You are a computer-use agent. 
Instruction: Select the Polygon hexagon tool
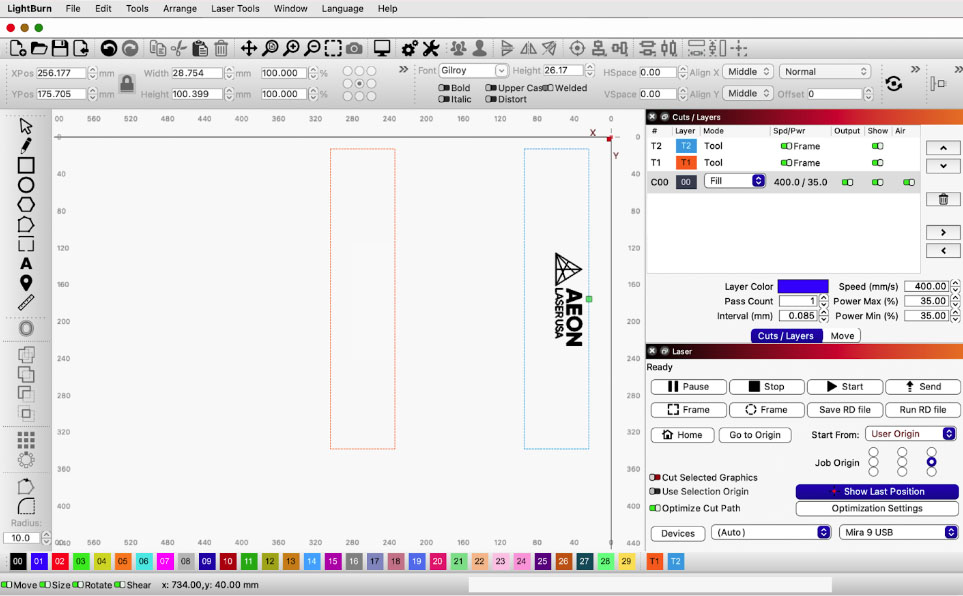tap(26, 205)
